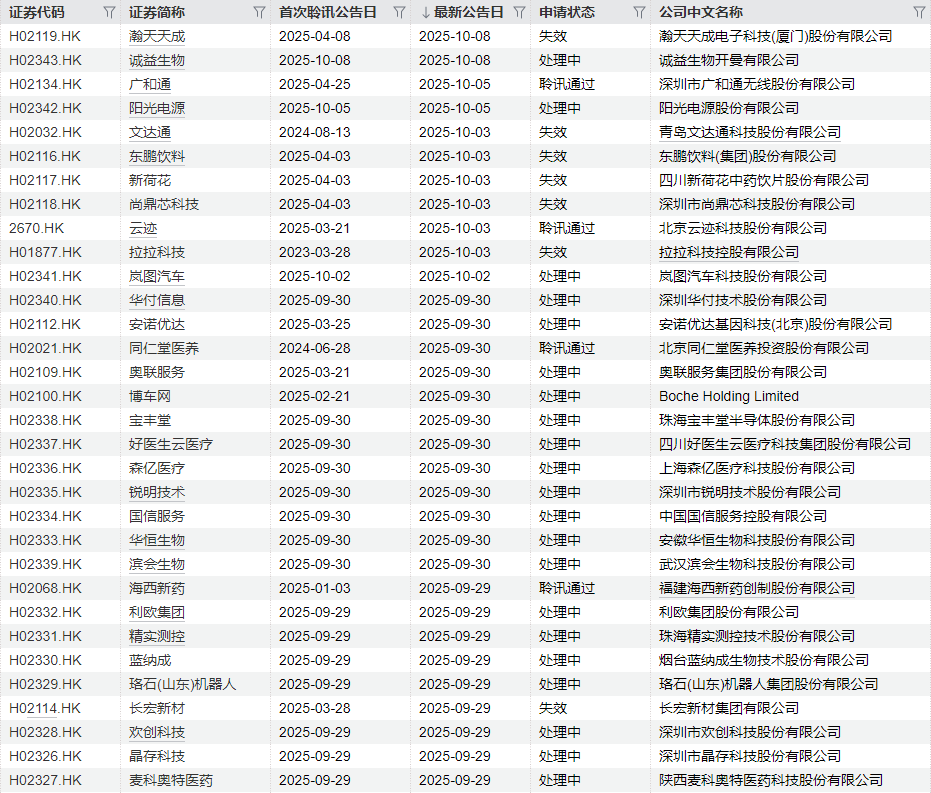Open 同仁堂医养 stock link
This screenshot has width=931, height=793.
tap(164, 348)
